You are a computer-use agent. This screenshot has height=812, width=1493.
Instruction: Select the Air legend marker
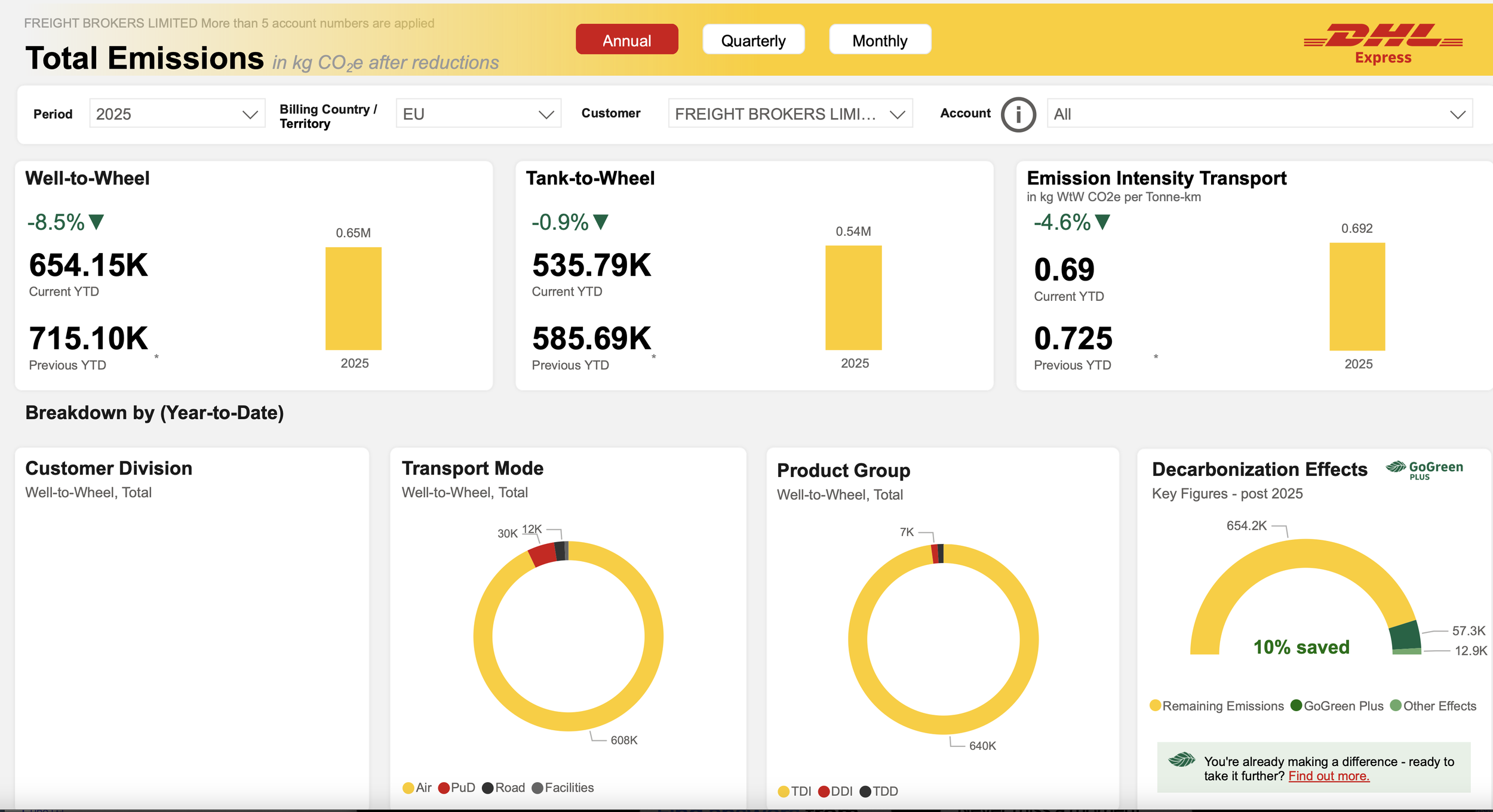click(408, 788)
